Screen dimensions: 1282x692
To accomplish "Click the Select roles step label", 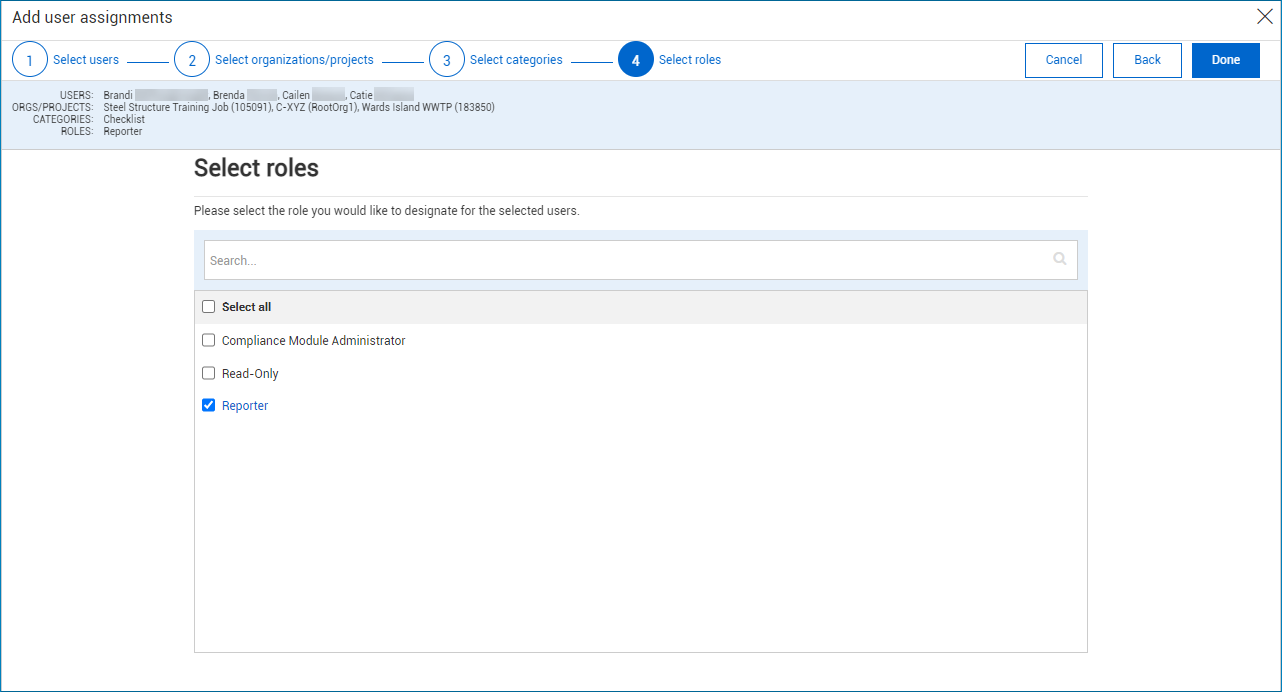I will (689, 59).
